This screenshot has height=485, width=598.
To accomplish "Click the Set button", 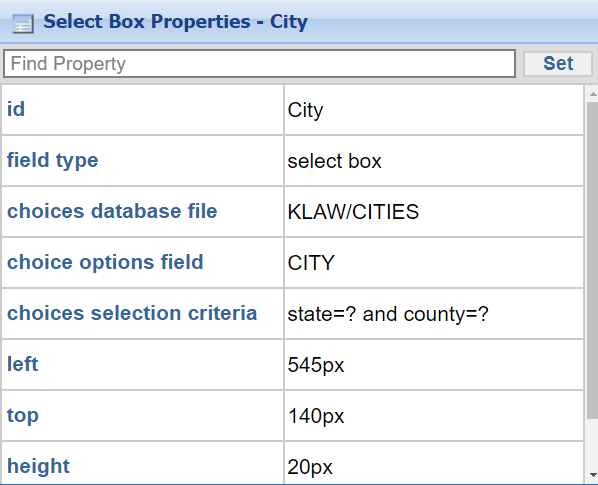I will pos(558,64).
